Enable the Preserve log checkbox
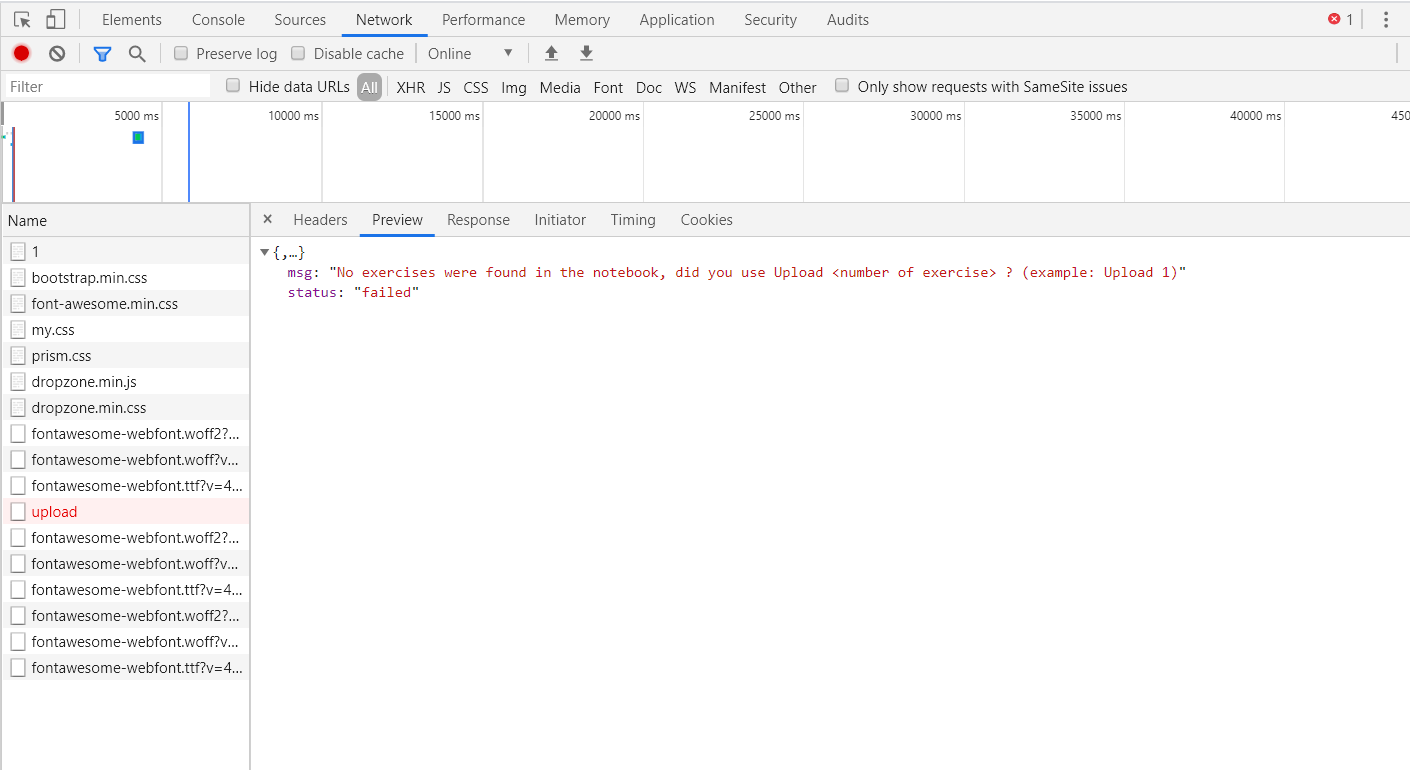Image resolution: width=1410 pixels, height=770 pixels. click(x=181, y=53)
